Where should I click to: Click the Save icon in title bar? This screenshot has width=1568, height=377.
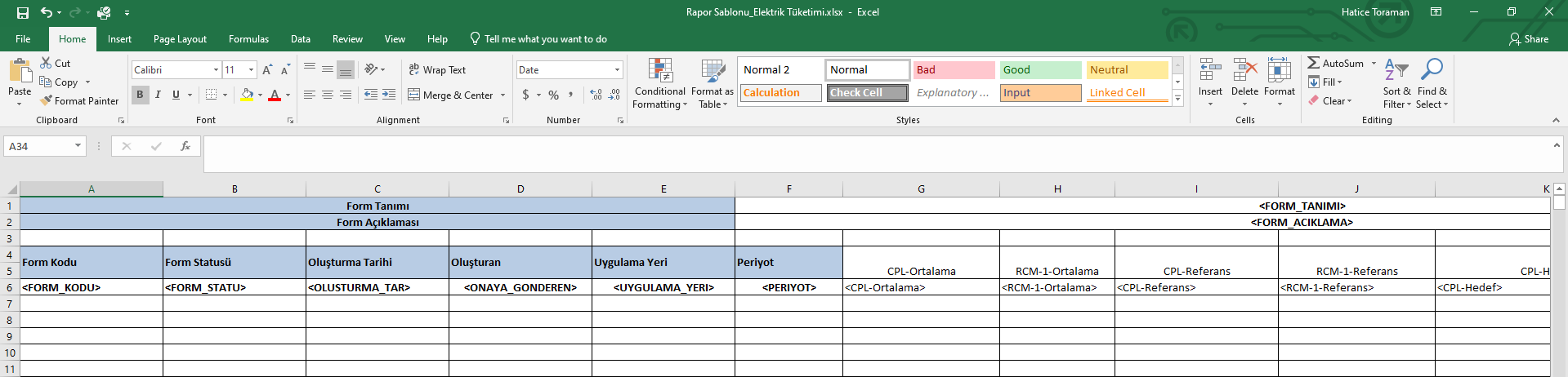pyautogui.click(x=23, y=12)
